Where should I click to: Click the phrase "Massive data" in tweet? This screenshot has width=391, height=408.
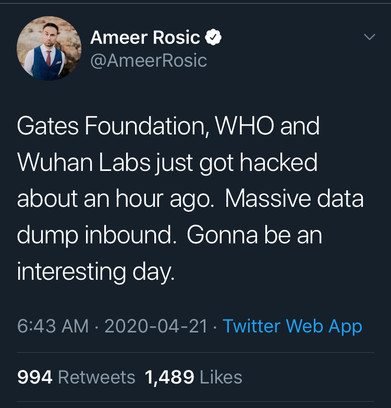pos(294,199)
